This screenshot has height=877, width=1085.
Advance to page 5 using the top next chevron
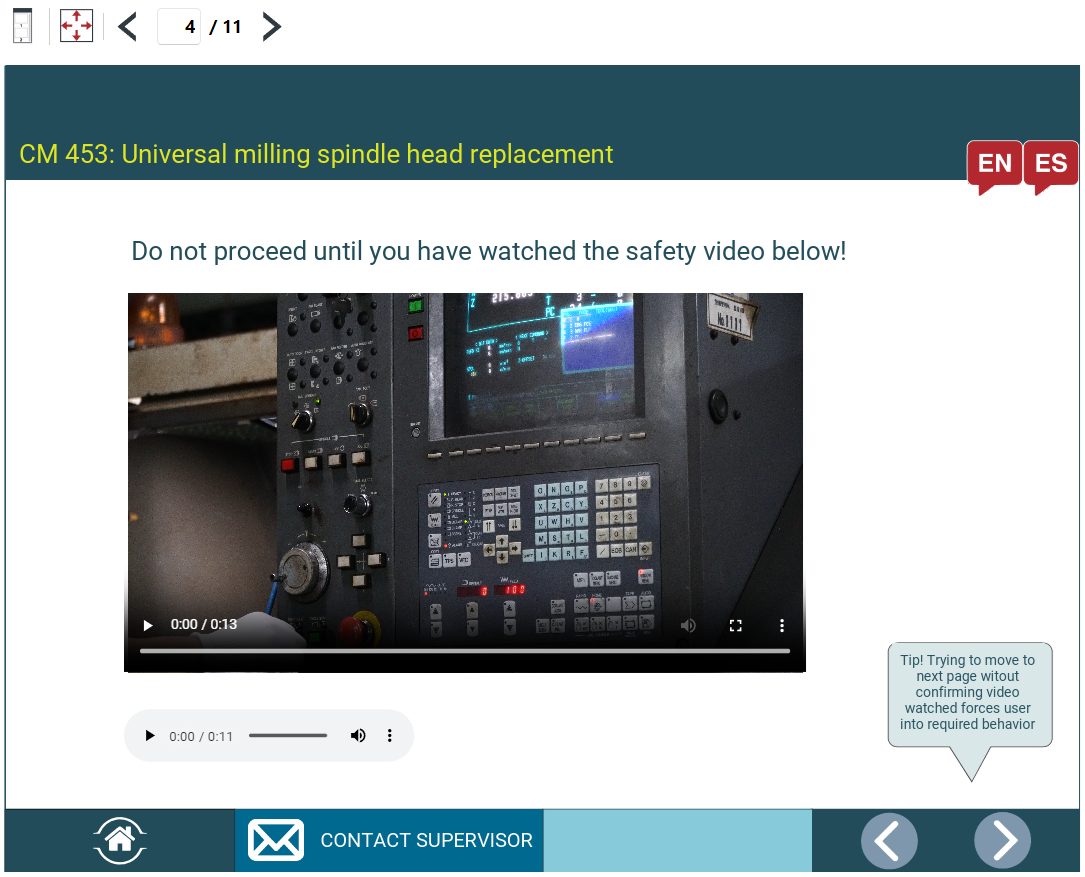click(x=270, y=26)
